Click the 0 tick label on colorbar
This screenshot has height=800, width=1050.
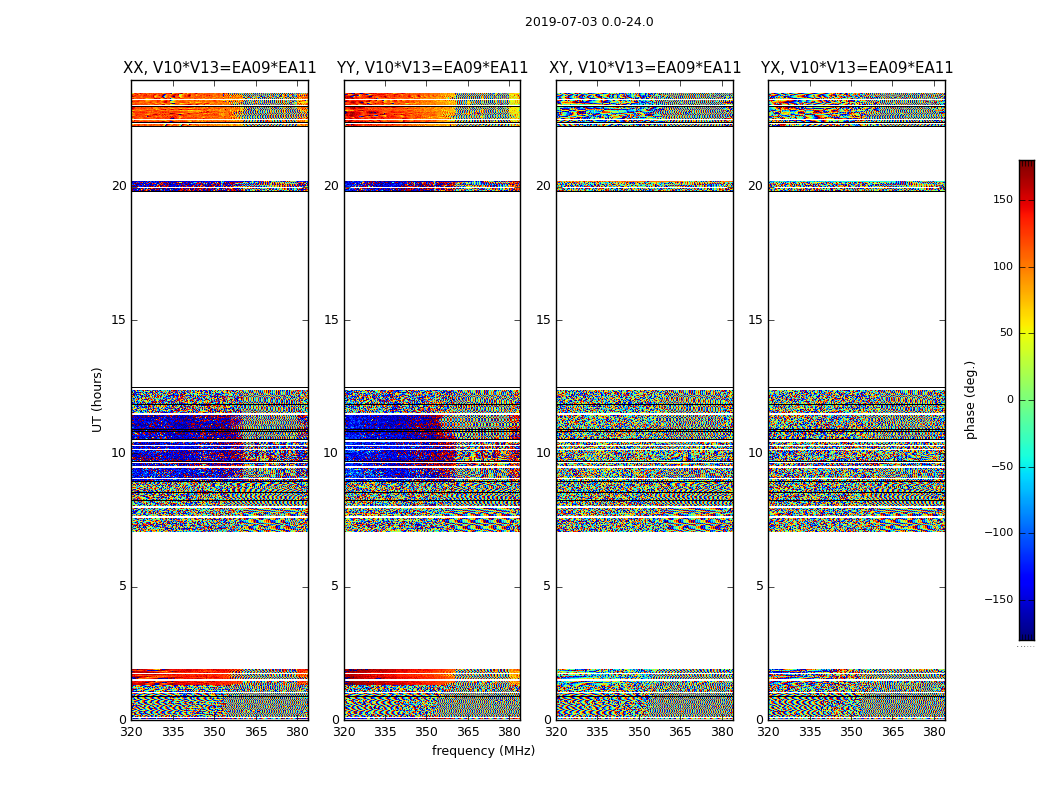pos(1010,400)
